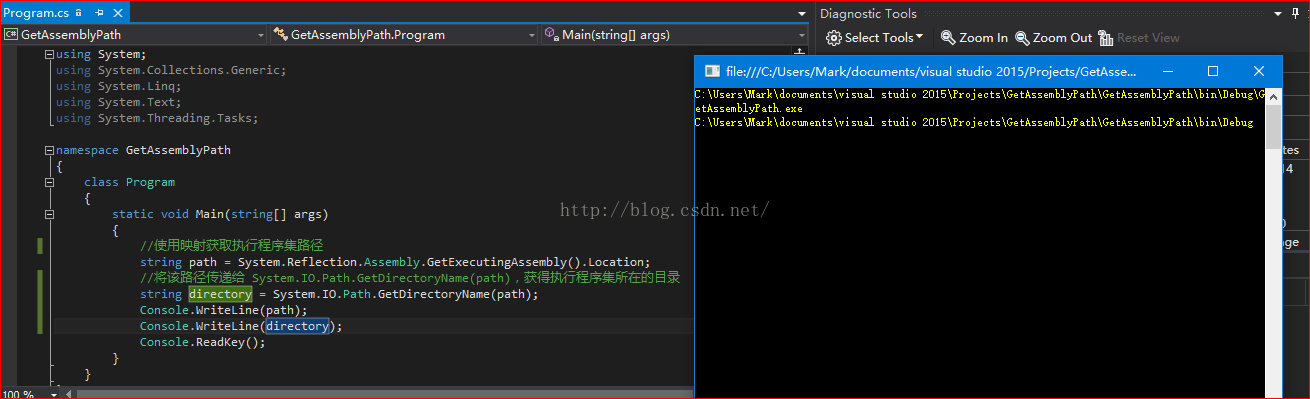Click the Zoom Out magnifier icon
Screen dimensions: 1310x399
(x=1022, y=37)
